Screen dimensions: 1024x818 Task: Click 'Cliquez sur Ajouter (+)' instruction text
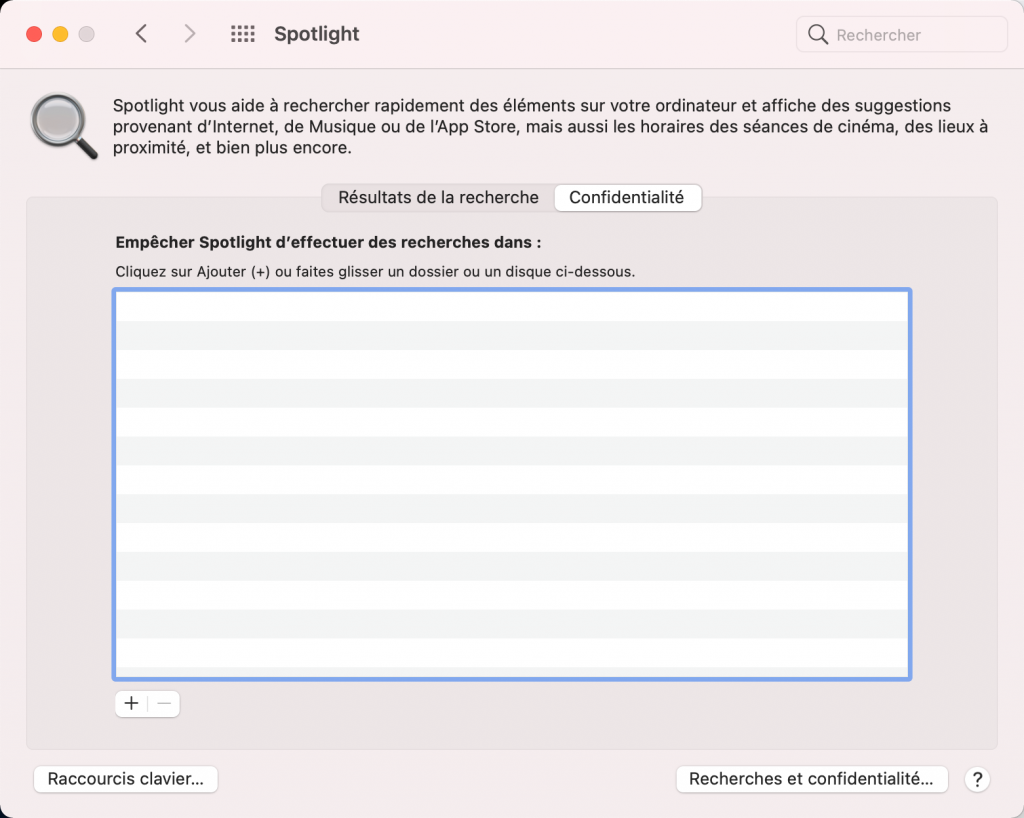coord(376,272)
